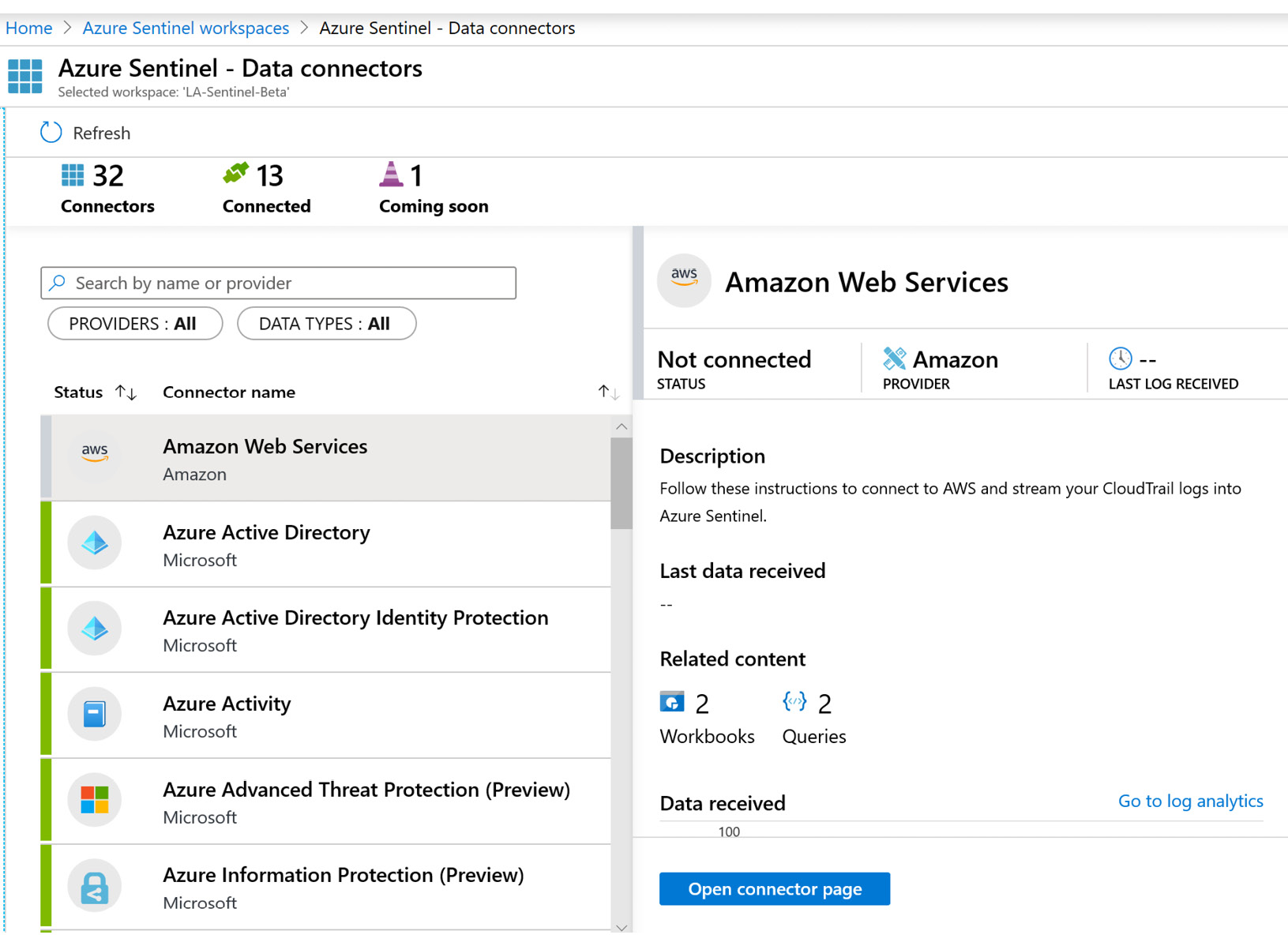Select Azure Activity connector row
The height and width of the screenshot is (946, 1288).
(x=325, y=715)
